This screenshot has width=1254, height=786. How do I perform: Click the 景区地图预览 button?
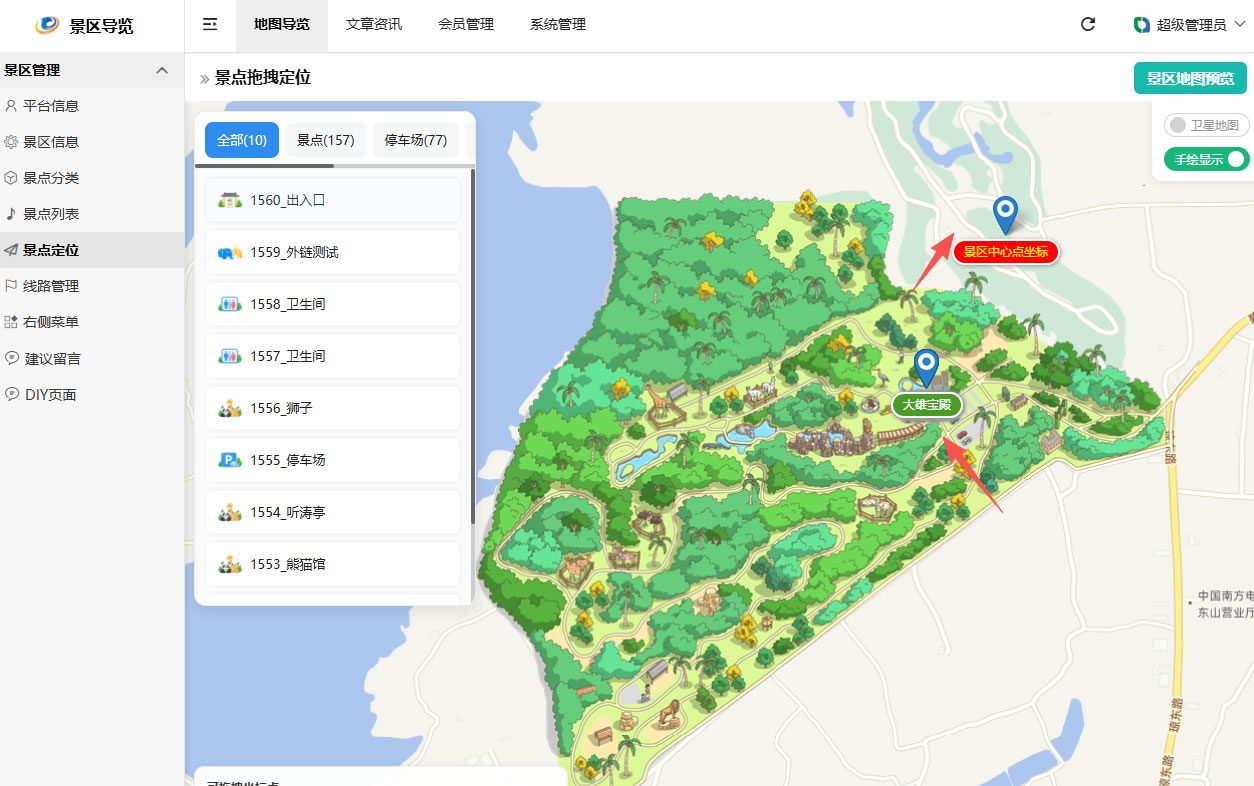click(x=1190, y=78)
